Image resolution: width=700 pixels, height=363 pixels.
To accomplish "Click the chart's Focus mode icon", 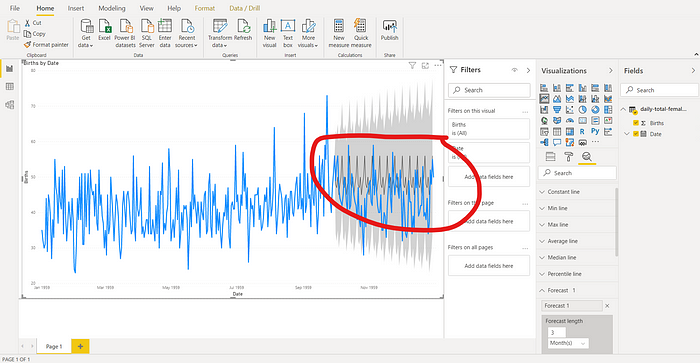I will [x=425, y=66].
